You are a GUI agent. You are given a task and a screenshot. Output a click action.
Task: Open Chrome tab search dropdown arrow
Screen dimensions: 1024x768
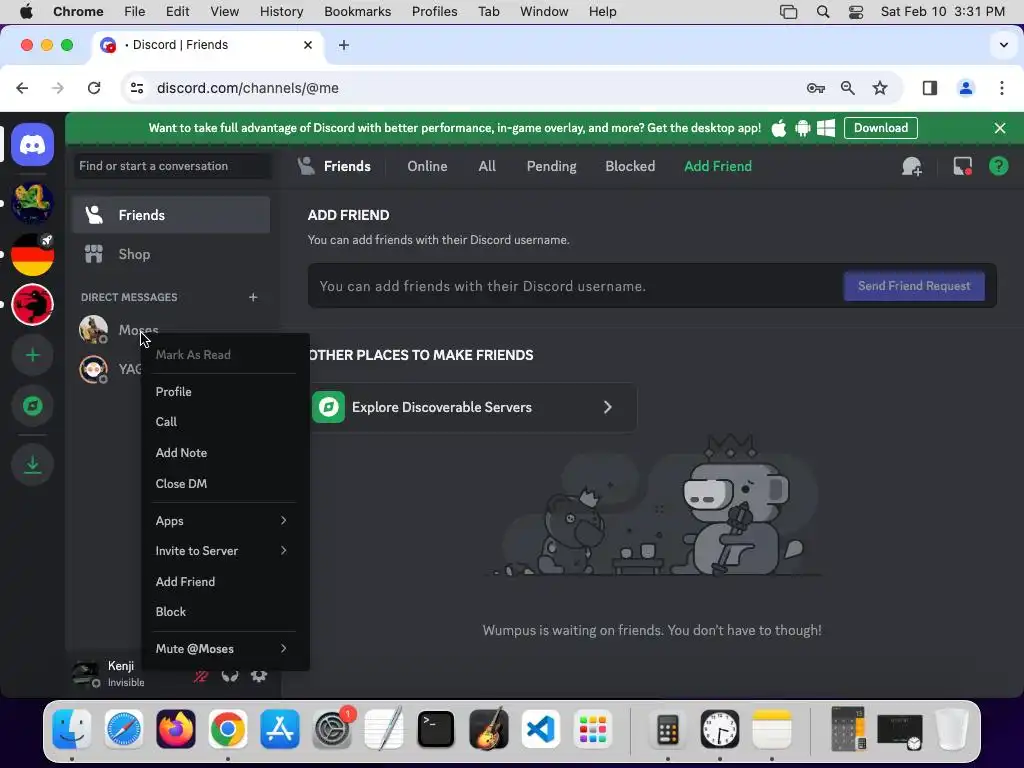tap(1003, 45)
